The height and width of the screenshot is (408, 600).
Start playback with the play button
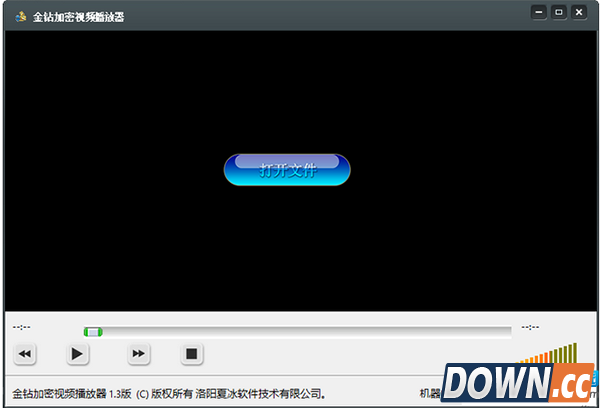77,354
